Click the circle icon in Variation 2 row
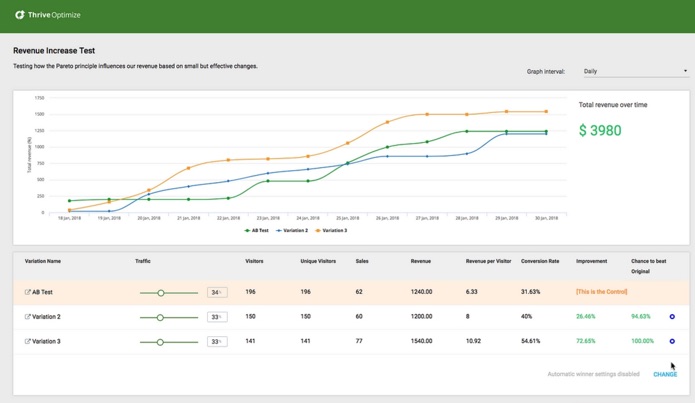This screenshot has height=403, width=695. click(x=672, y=317)
